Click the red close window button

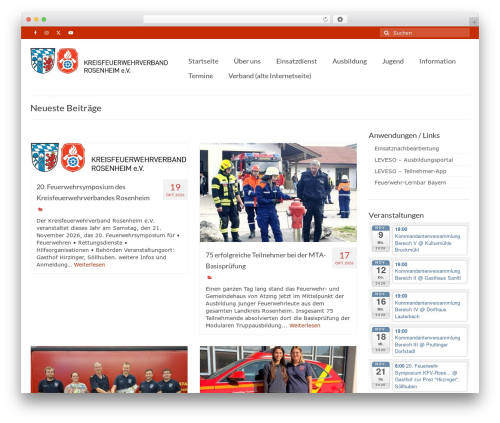coord(28,19)
